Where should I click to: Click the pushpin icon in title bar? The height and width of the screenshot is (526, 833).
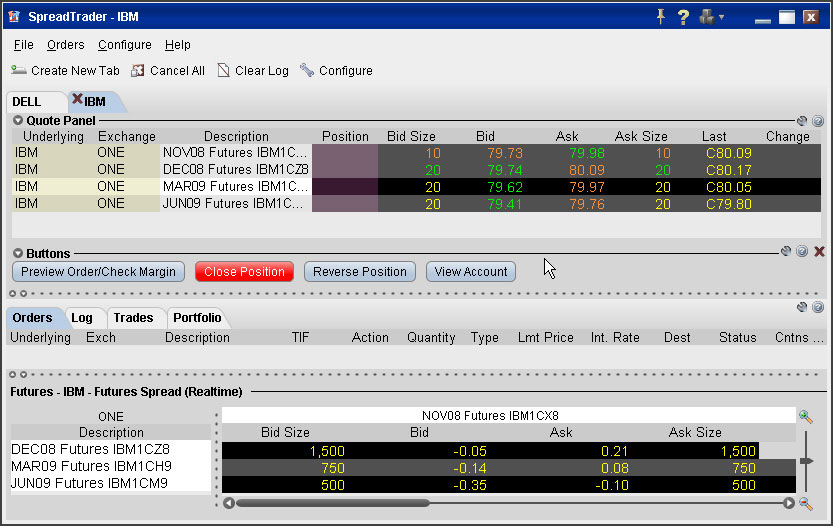[x=660, y=17]
